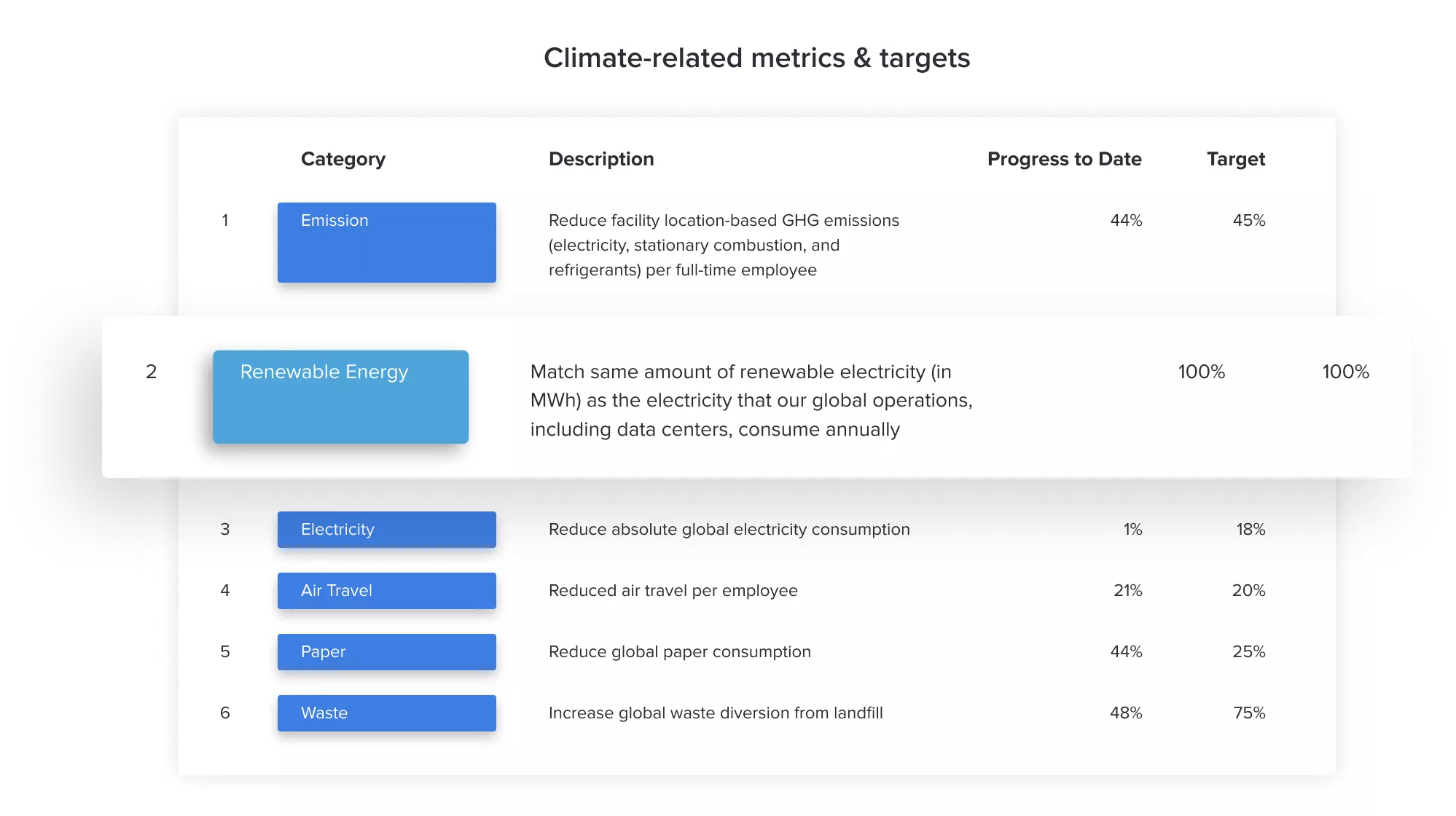Click the Emission category button
Image resolution: width=1456 pixels, height=816 pixels.
[386, 242]
